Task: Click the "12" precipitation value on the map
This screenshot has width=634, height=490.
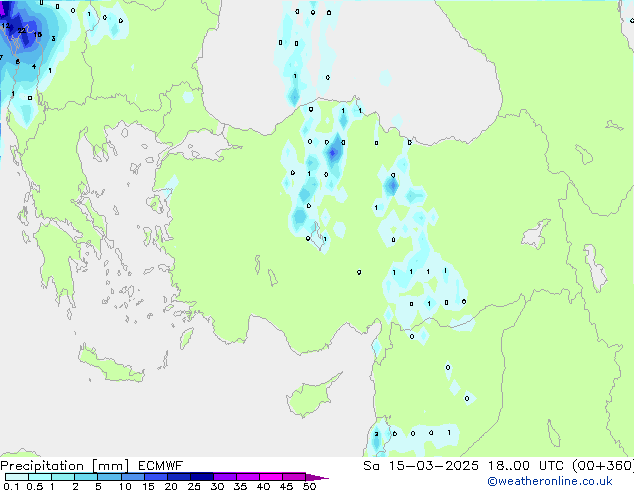Action: [x=6, y=25]
